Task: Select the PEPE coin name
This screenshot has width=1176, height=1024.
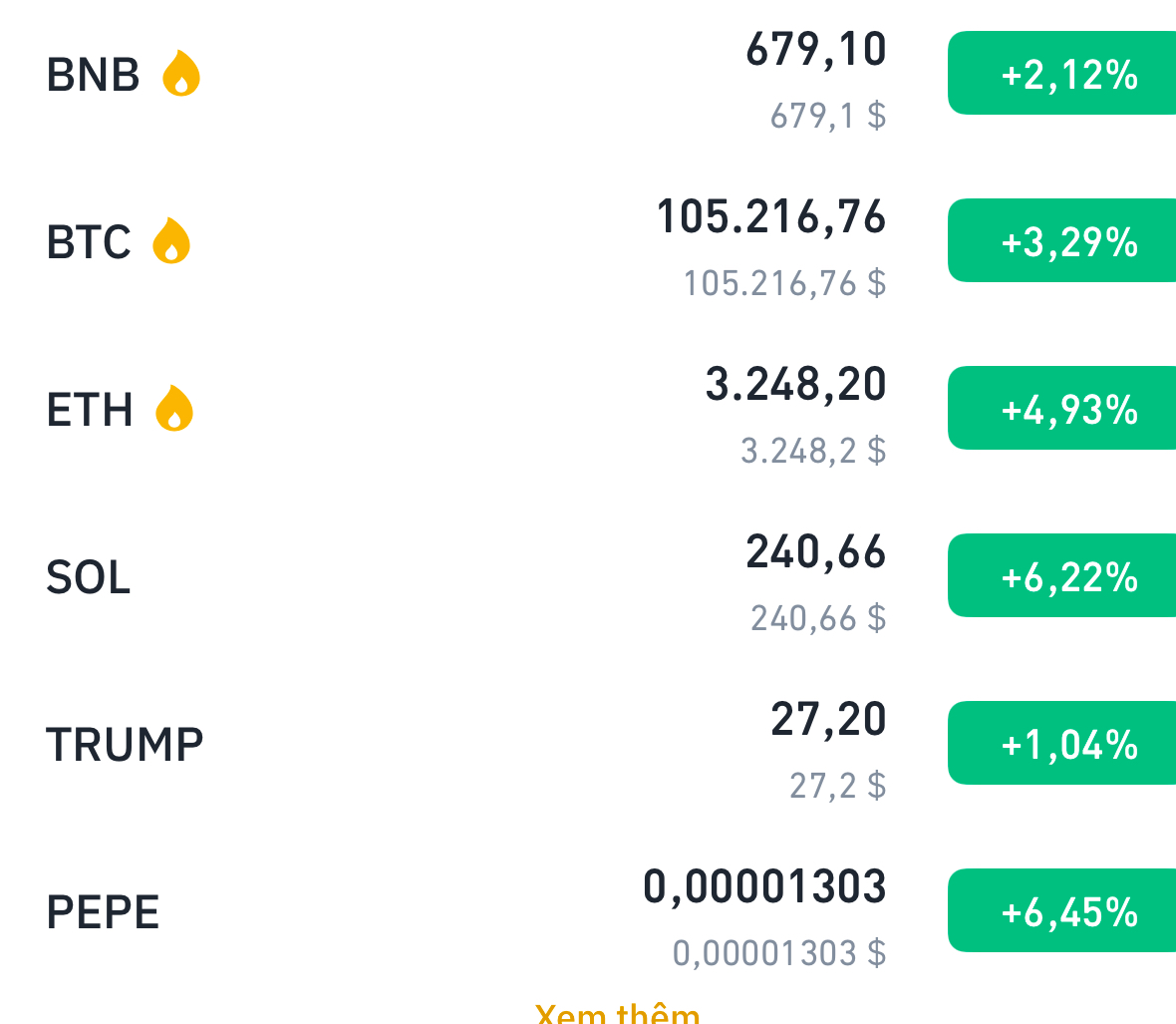Action: [x=103, y=912]
